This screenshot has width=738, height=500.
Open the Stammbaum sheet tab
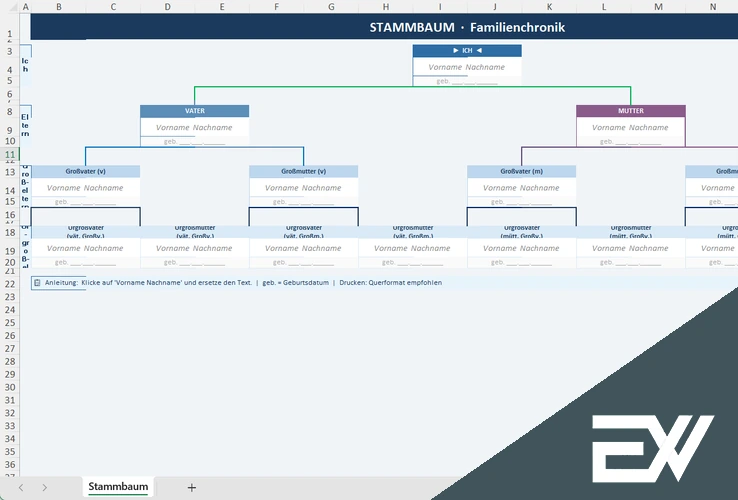point(118,487)
